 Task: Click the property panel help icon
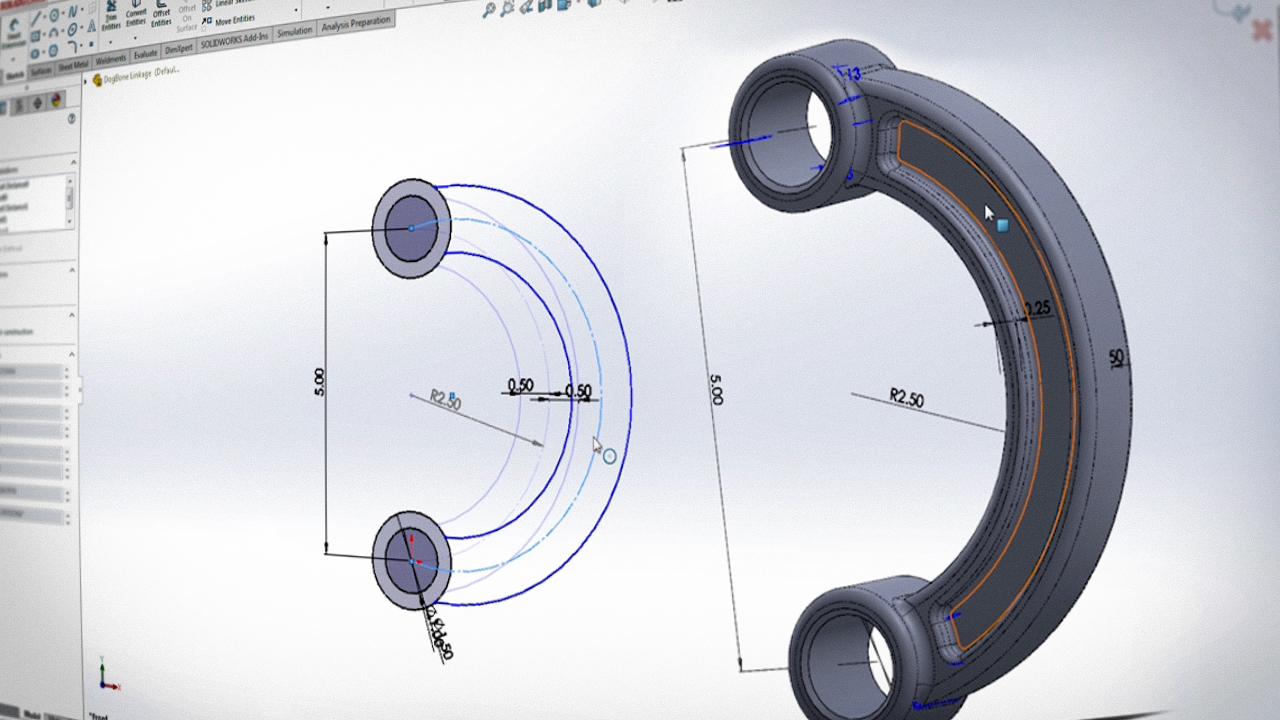point(71,118)
